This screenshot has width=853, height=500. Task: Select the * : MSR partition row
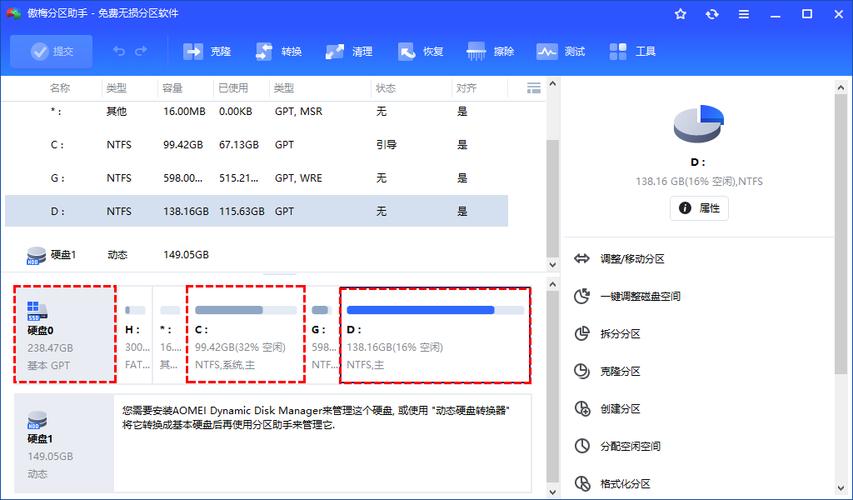256,112
